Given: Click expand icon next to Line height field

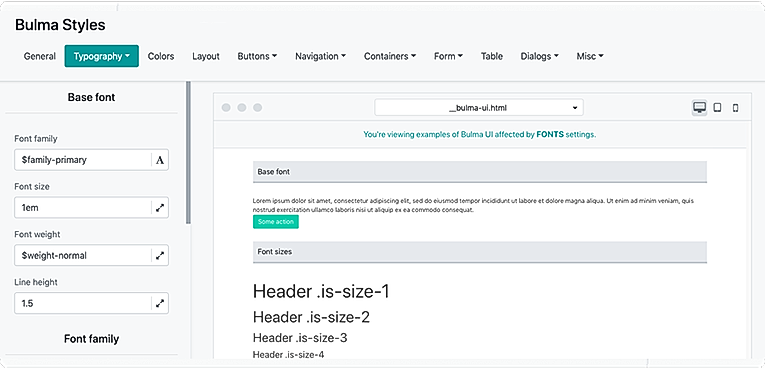Looking at the screenshot, I should click(160, 303).
